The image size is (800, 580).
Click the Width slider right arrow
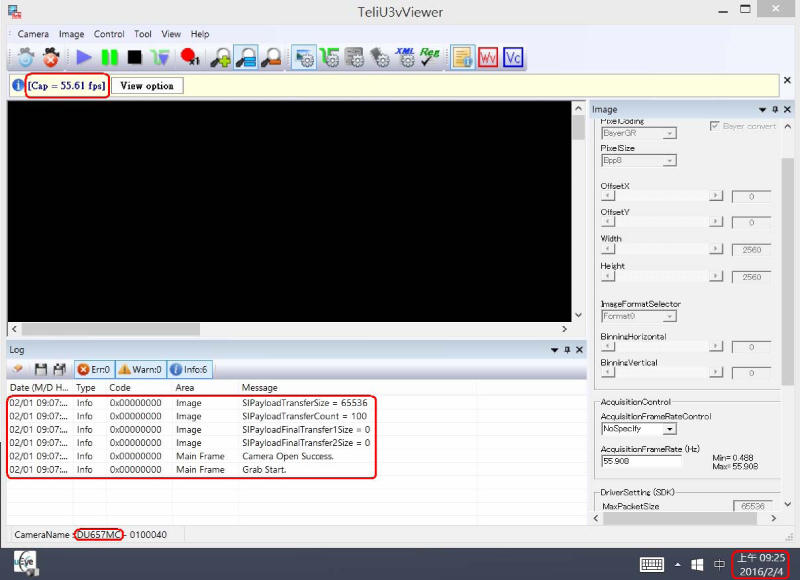point(715,249)
